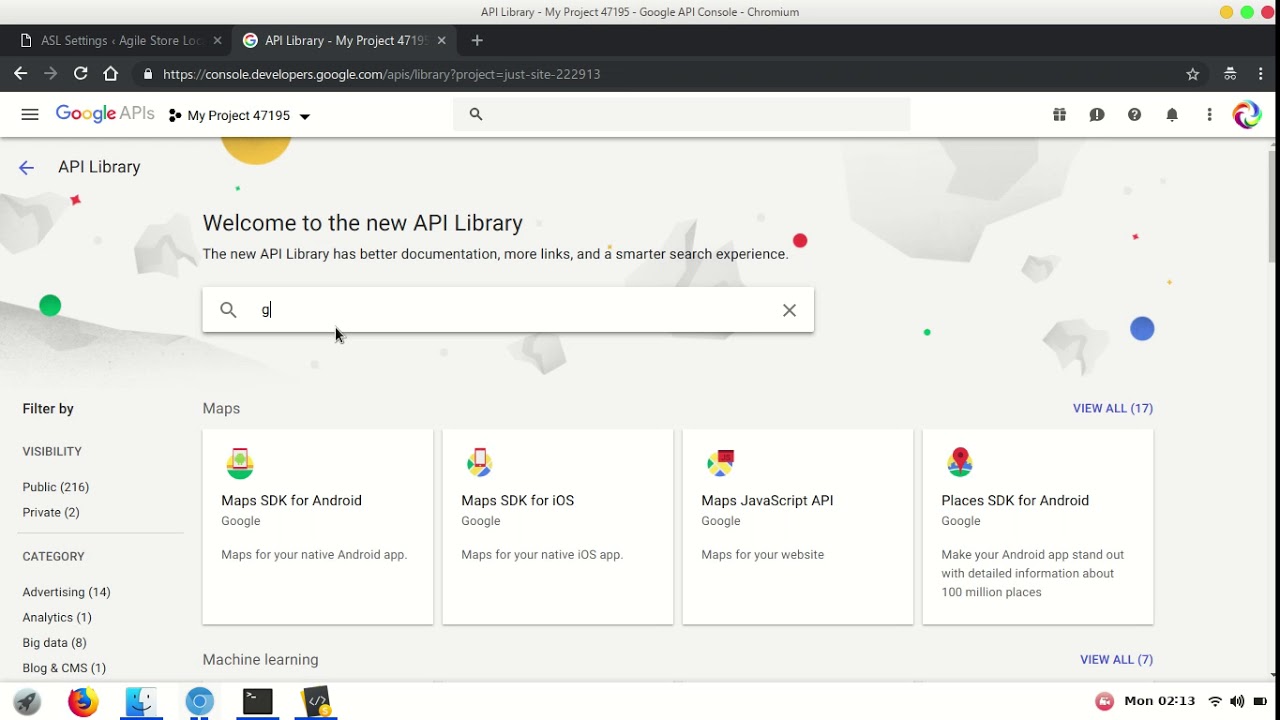Bookmark this page with the star
Image resolution: width=1280 pixels, height=720 pixels.
point(1192,74)
